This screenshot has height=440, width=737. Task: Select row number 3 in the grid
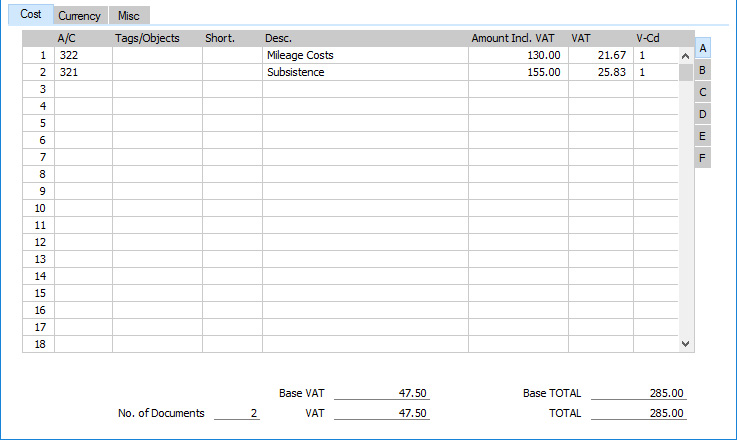pyautogui.click(x=39, y=89)
